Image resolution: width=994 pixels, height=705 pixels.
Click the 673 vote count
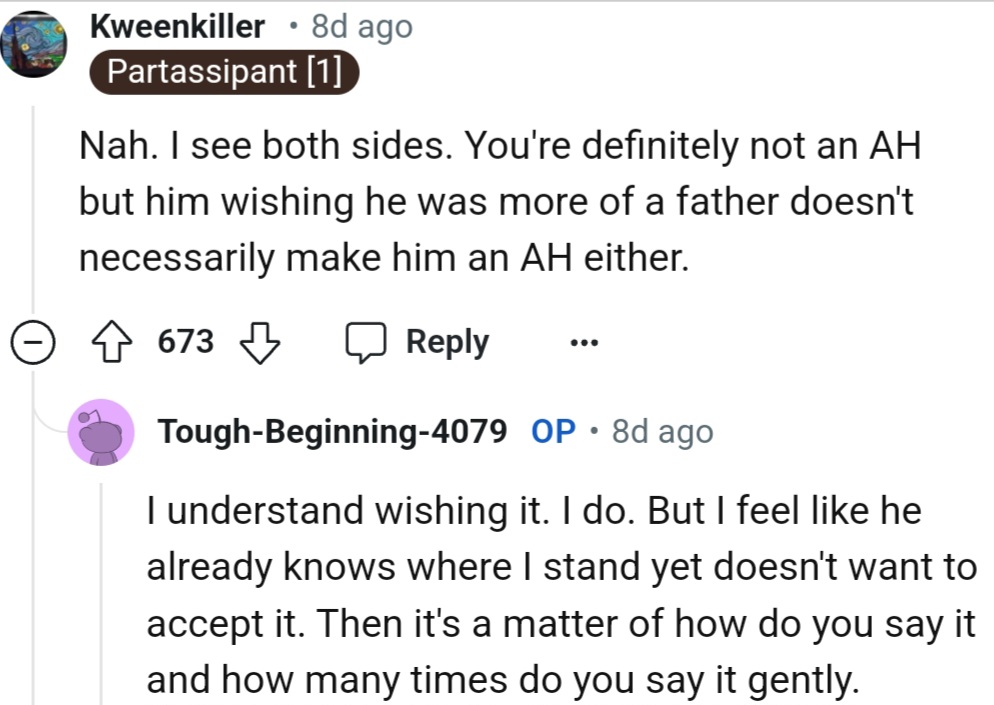coord(186,342)
